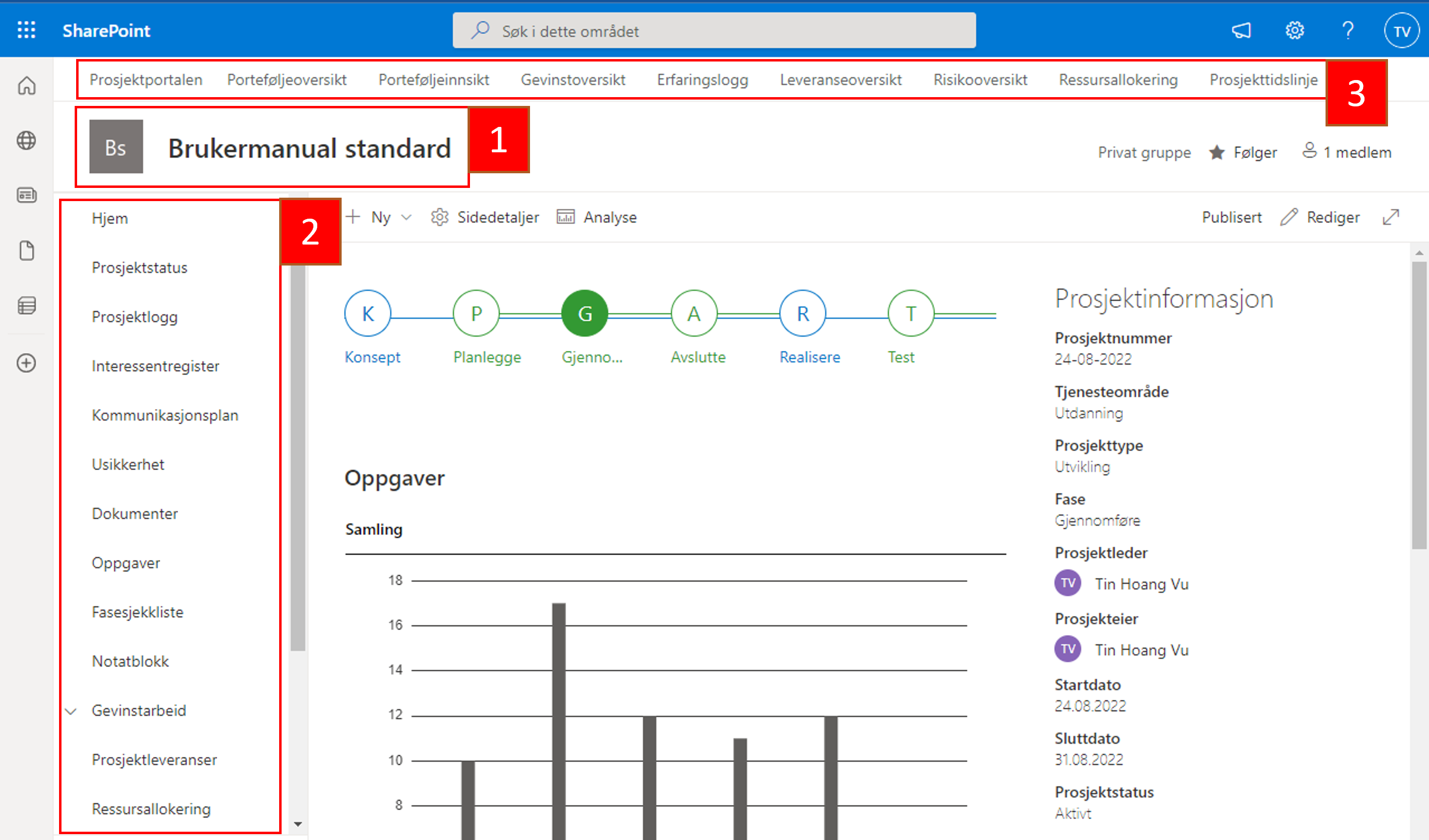Open the app launcher waffle icon

pyautogui.click(x=26, y=30)
